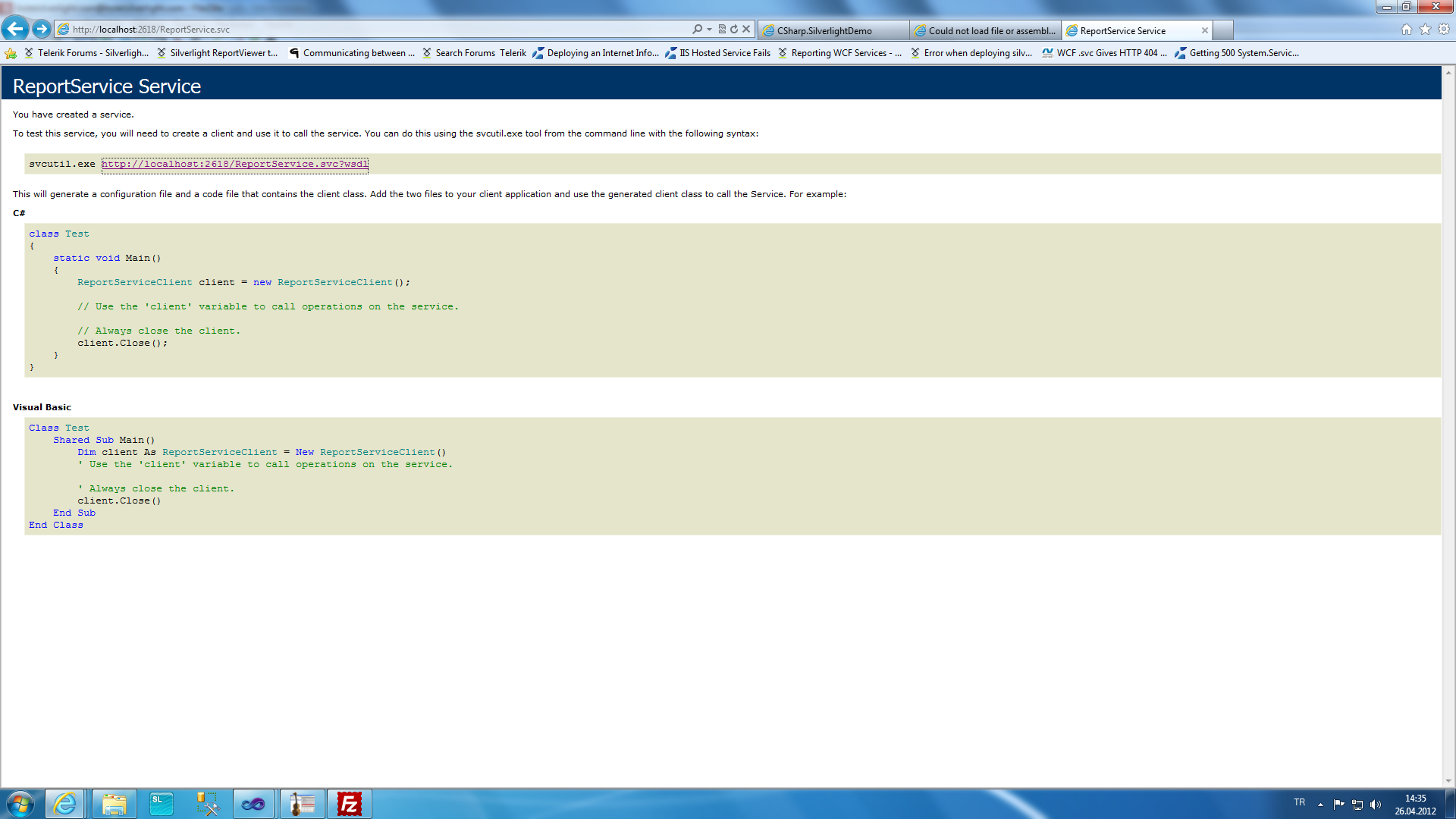Open FileZilla from the taskbar
This screenshot has height=819, width=1456.
[349, 804]
